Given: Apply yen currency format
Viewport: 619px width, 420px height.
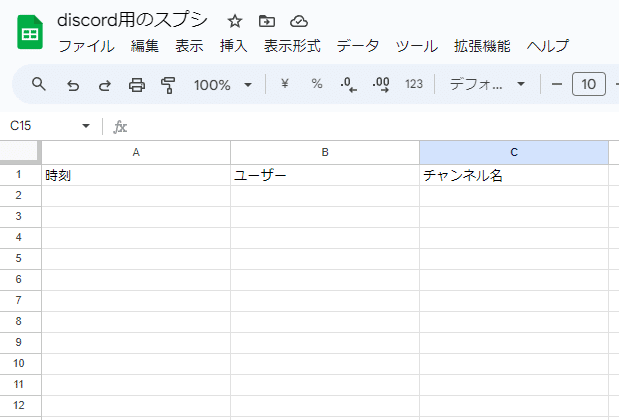Looking at the screenshot, I should point(285,84).
